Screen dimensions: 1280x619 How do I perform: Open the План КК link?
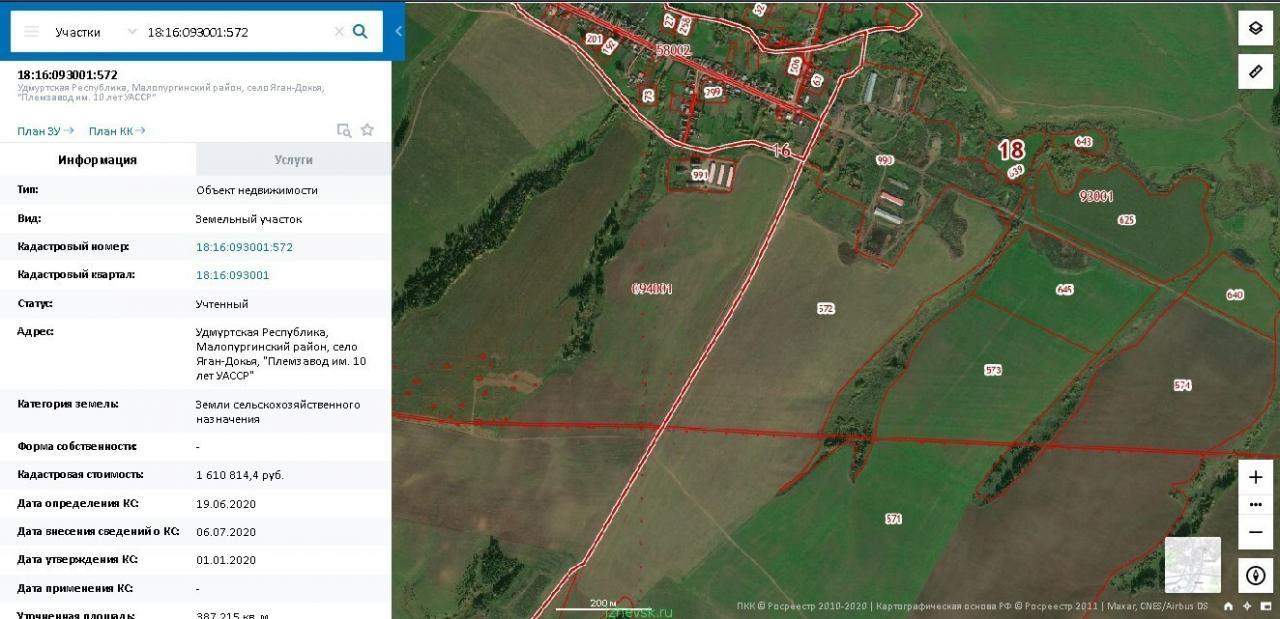point(117,131)
